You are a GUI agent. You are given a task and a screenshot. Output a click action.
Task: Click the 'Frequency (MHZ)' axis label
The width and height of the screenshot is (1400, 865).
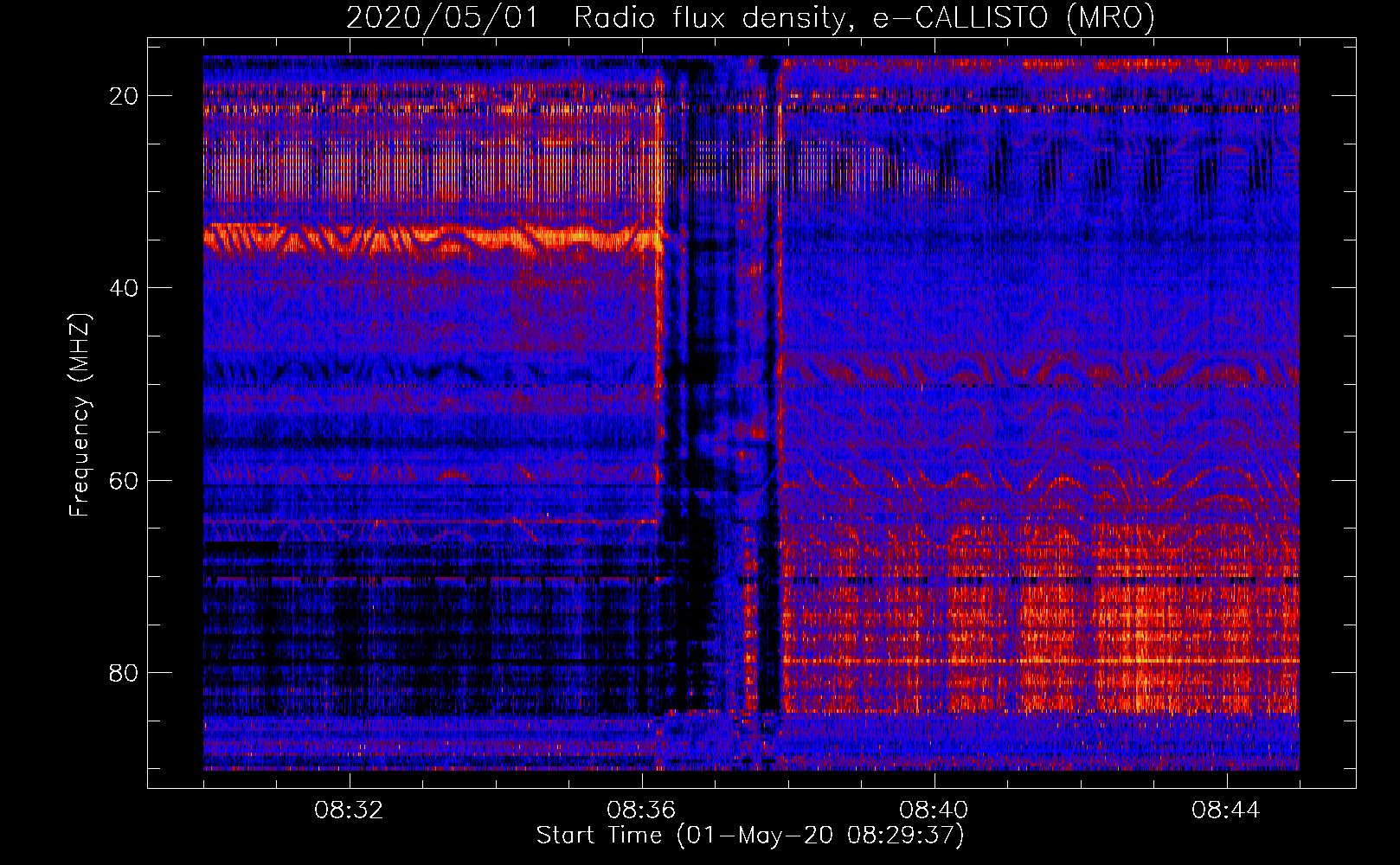pyautogui.click(x=80, y=416)
